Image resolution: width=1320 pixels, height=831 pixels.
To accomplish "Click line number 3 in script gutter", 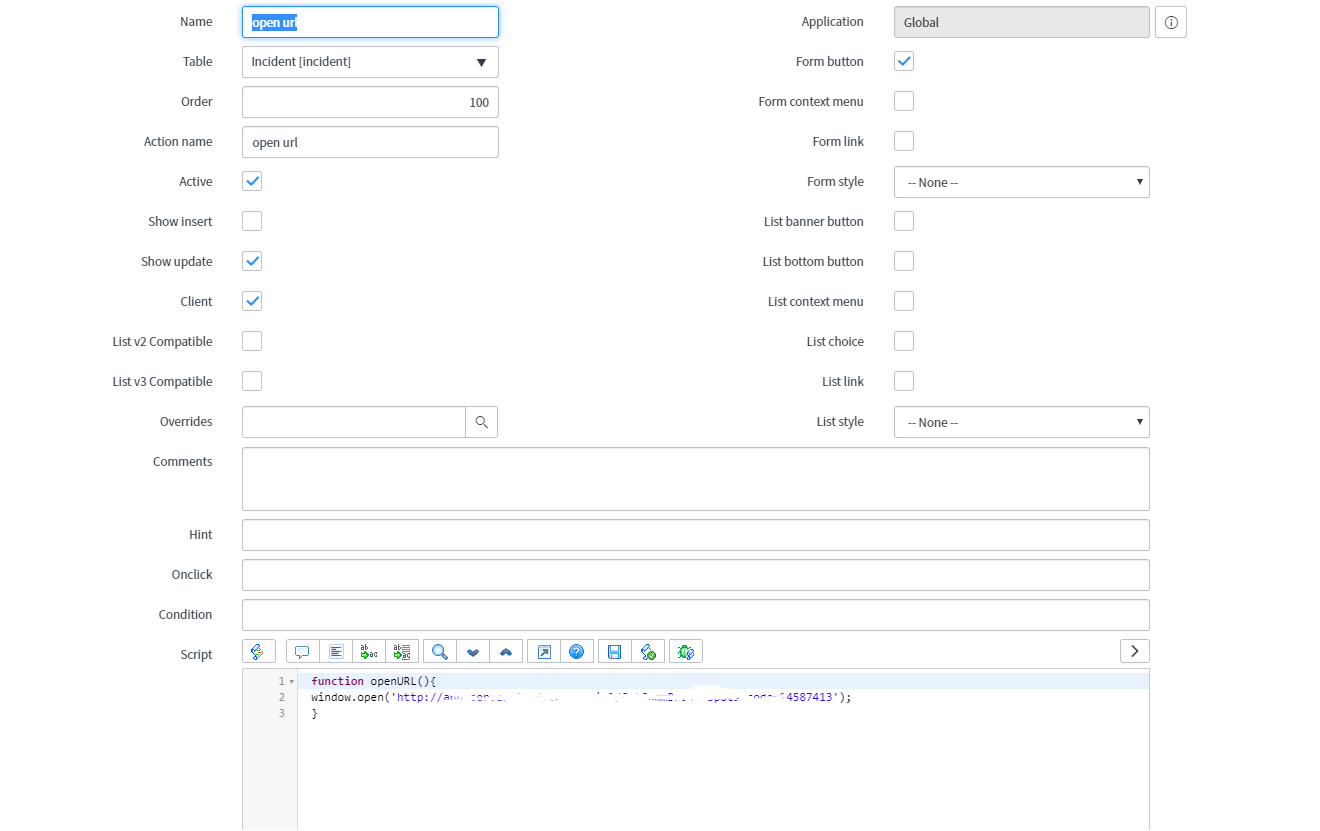I will [x=282, y=713].
